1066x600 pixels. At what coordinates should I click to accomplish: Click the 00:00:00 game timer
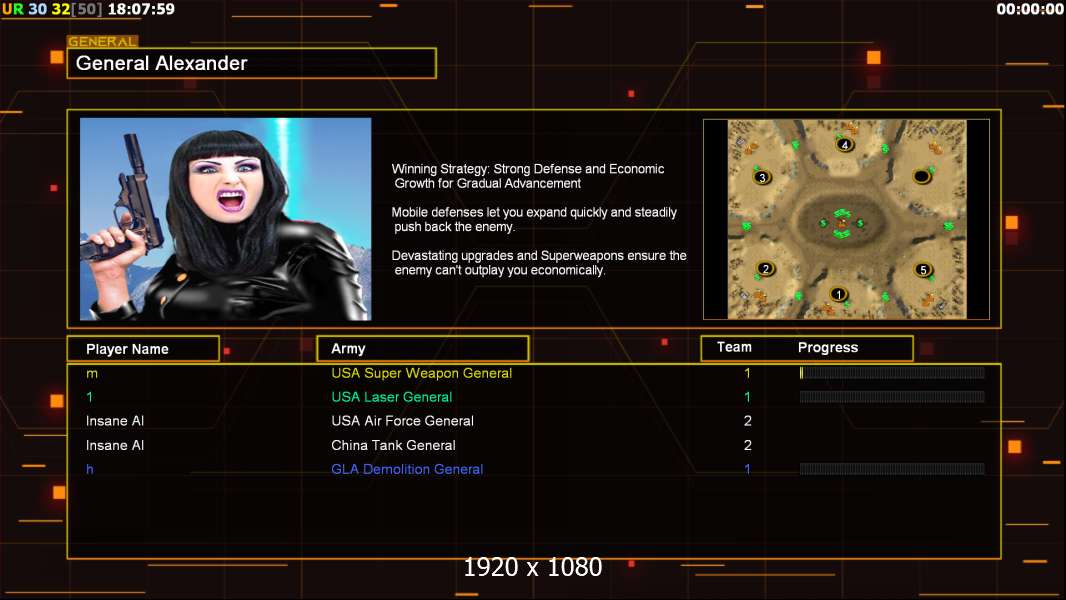pos(1030,10)
